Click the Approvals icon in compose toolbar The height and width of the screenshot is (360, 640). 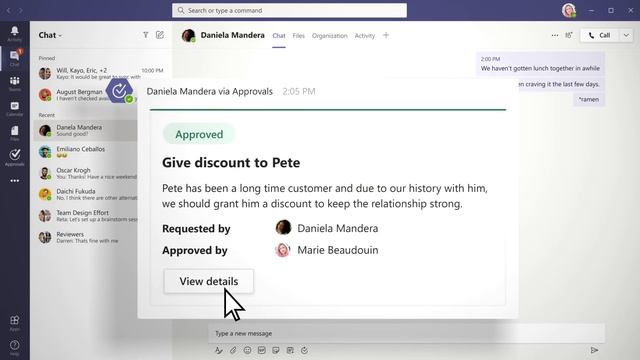click(x=304, y=350)
